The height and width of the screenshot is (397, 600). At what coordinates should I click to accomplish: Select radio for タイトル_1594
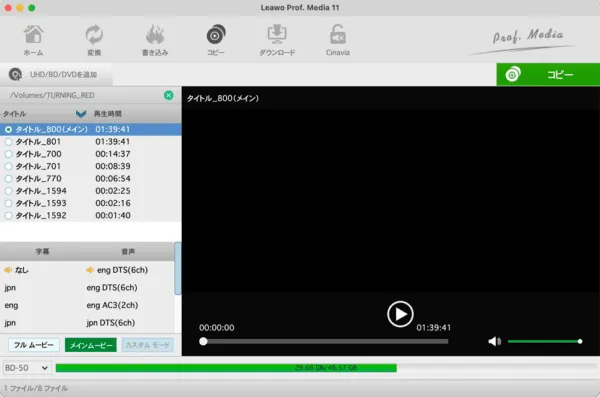tap(8, 191)
